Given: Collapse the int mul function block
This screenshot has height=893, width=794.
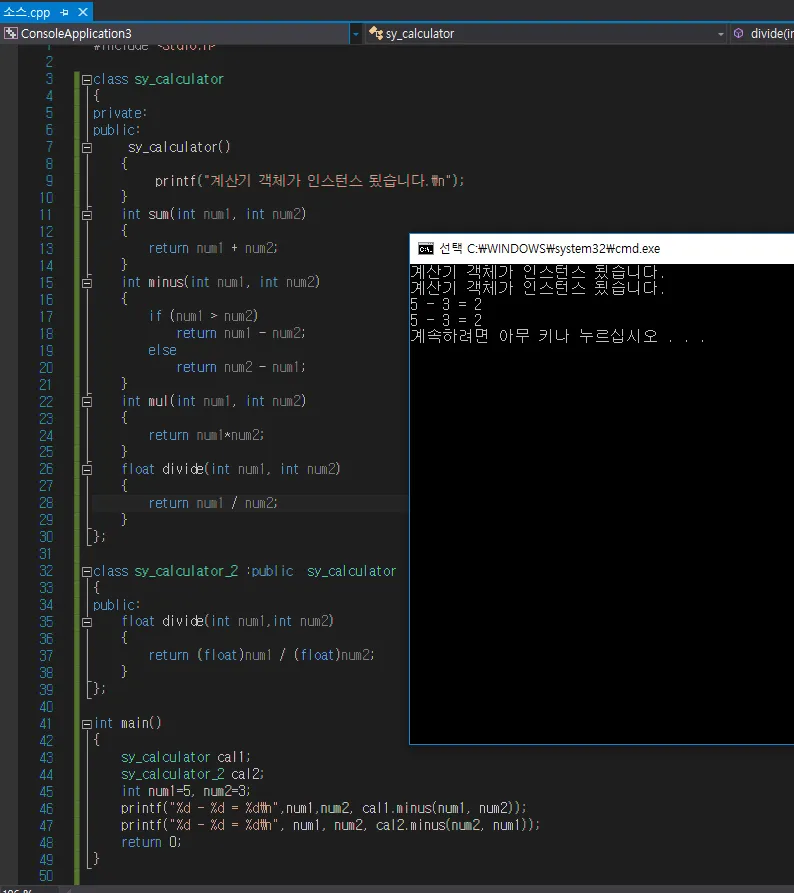Looking at the screenshot, I should pos(87,402).
